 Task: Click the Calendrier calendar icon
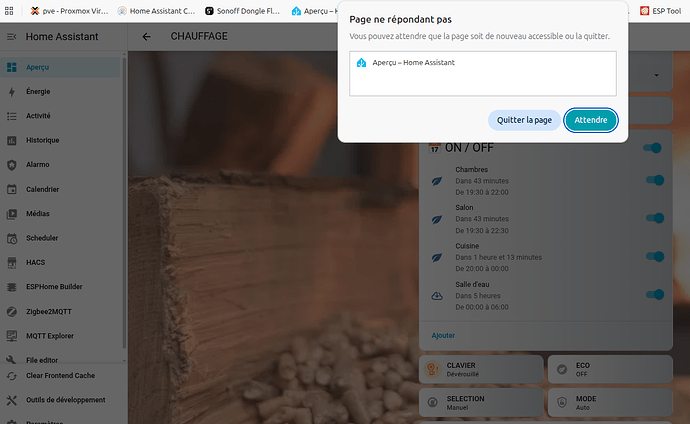(x=12, y=189)
